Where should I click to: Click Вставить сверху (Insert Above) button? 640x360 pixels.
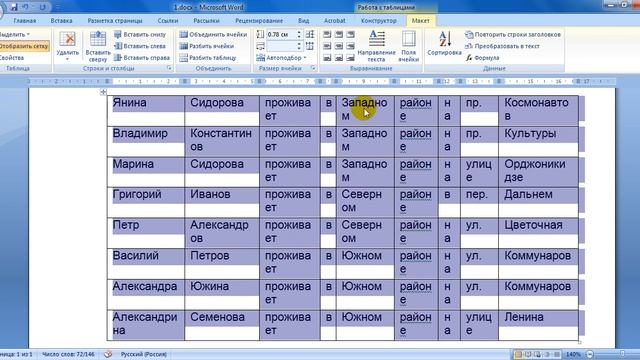click(98, 46)
